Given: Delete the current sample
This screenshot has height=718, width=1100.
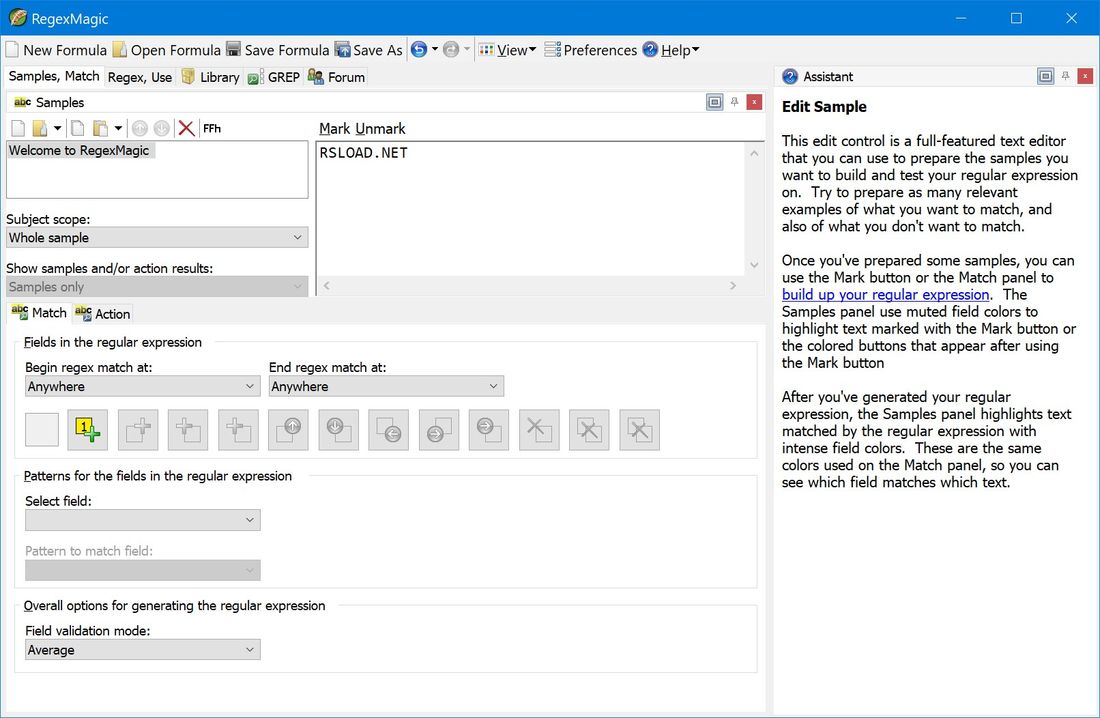Looking at the screenshot, I should (186, 128).
